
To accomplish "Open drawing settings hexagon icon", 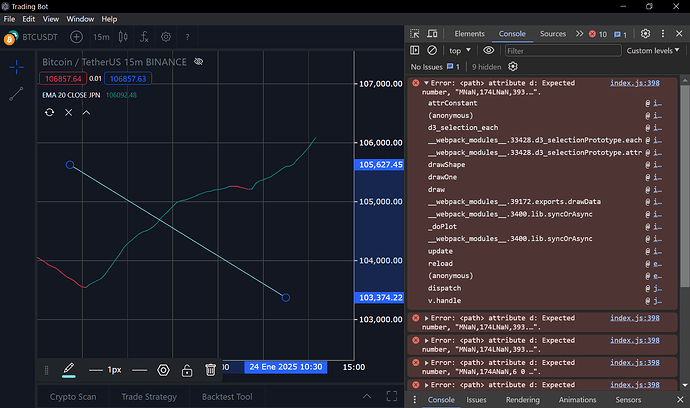I will tap(163, 370).
